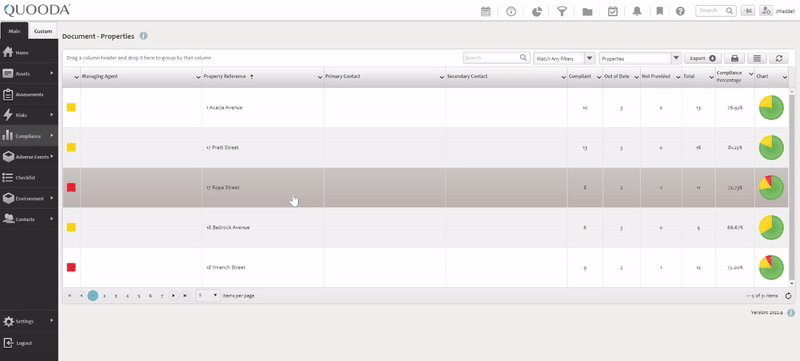Open Environment in the sidebar
Screen dimensions: 800x361
click(x=29, y=198)
